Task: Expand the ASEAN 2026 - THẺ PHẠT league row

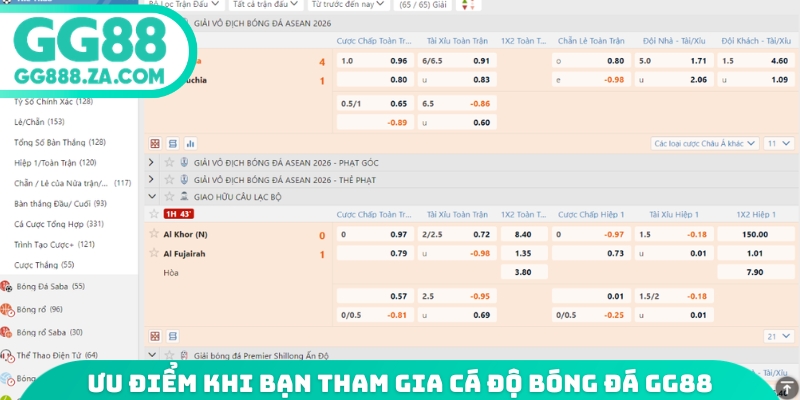Action: click(151, 180)
